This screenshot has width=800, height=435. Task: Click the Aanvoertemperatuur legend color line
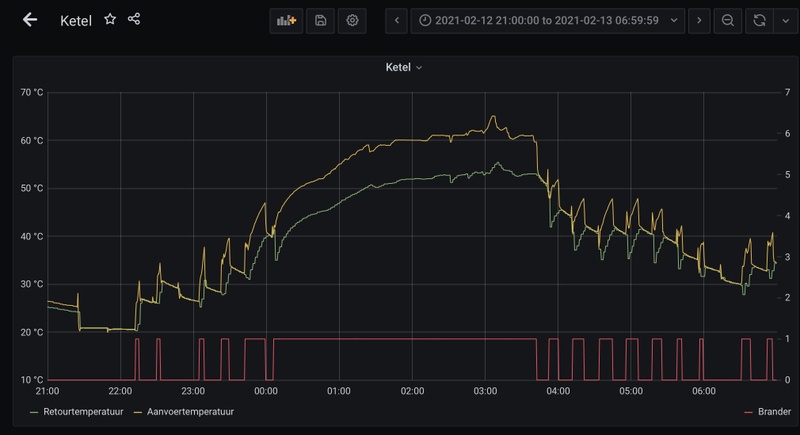tap(138, 412)
